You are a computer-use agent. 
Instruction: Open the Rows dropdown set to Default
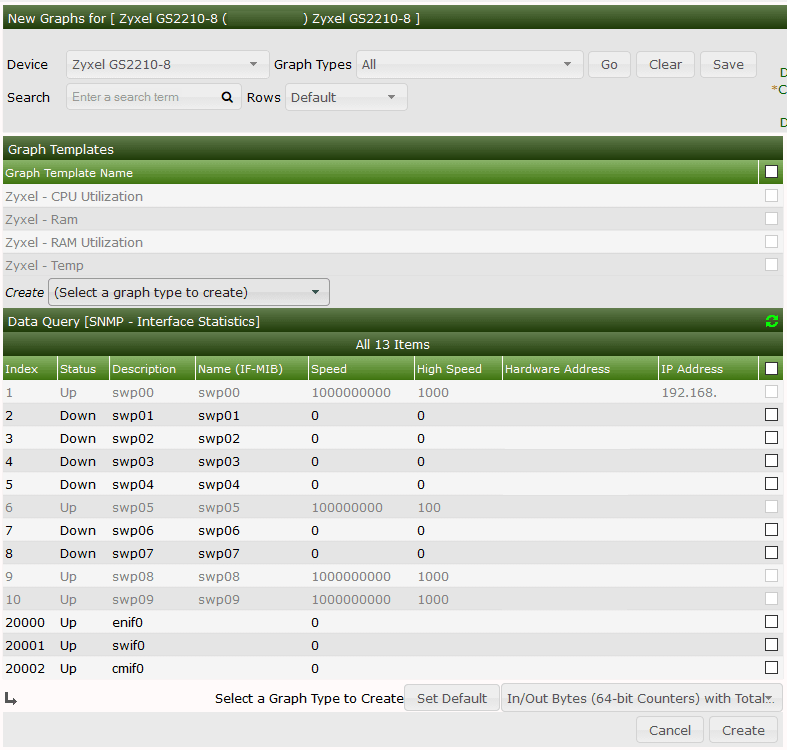point(346,97)
